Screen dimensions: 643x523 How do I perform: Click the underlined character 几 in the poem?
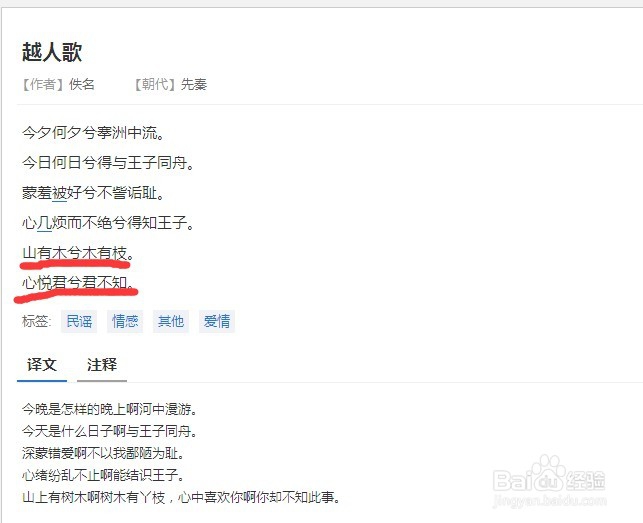click(44, 223)
